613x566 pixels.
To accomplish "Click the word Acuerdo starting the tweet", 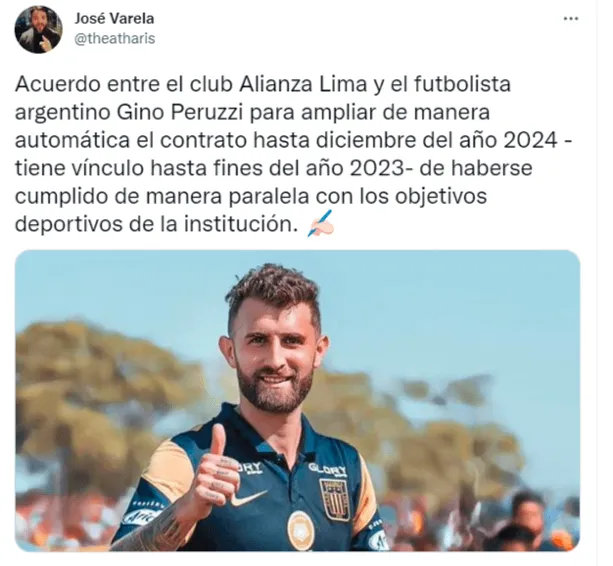I will (x=58, y=84).
